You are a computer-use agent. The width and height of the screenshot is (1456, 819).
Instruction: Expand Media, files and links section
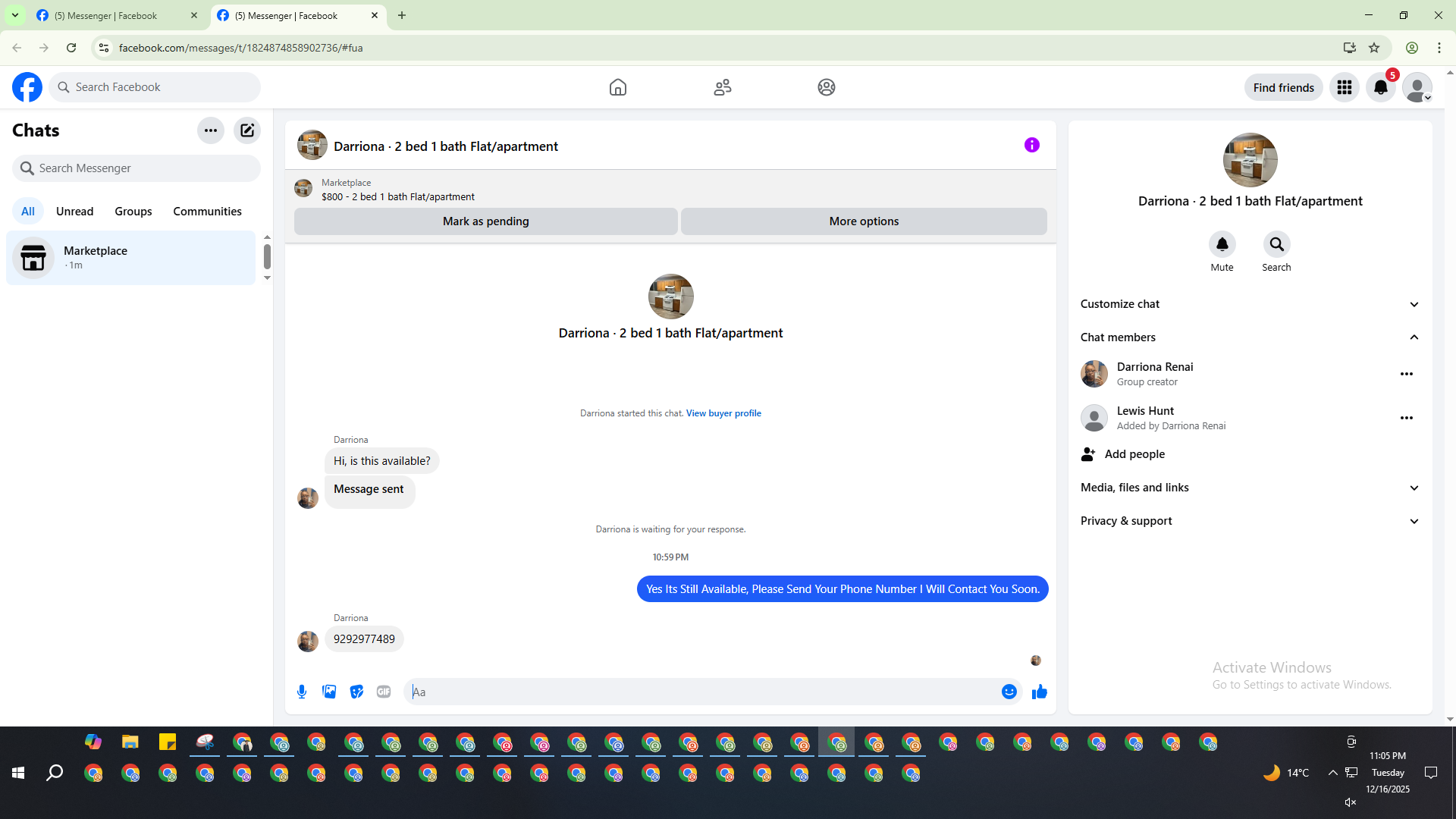[x=1250, y=488]
